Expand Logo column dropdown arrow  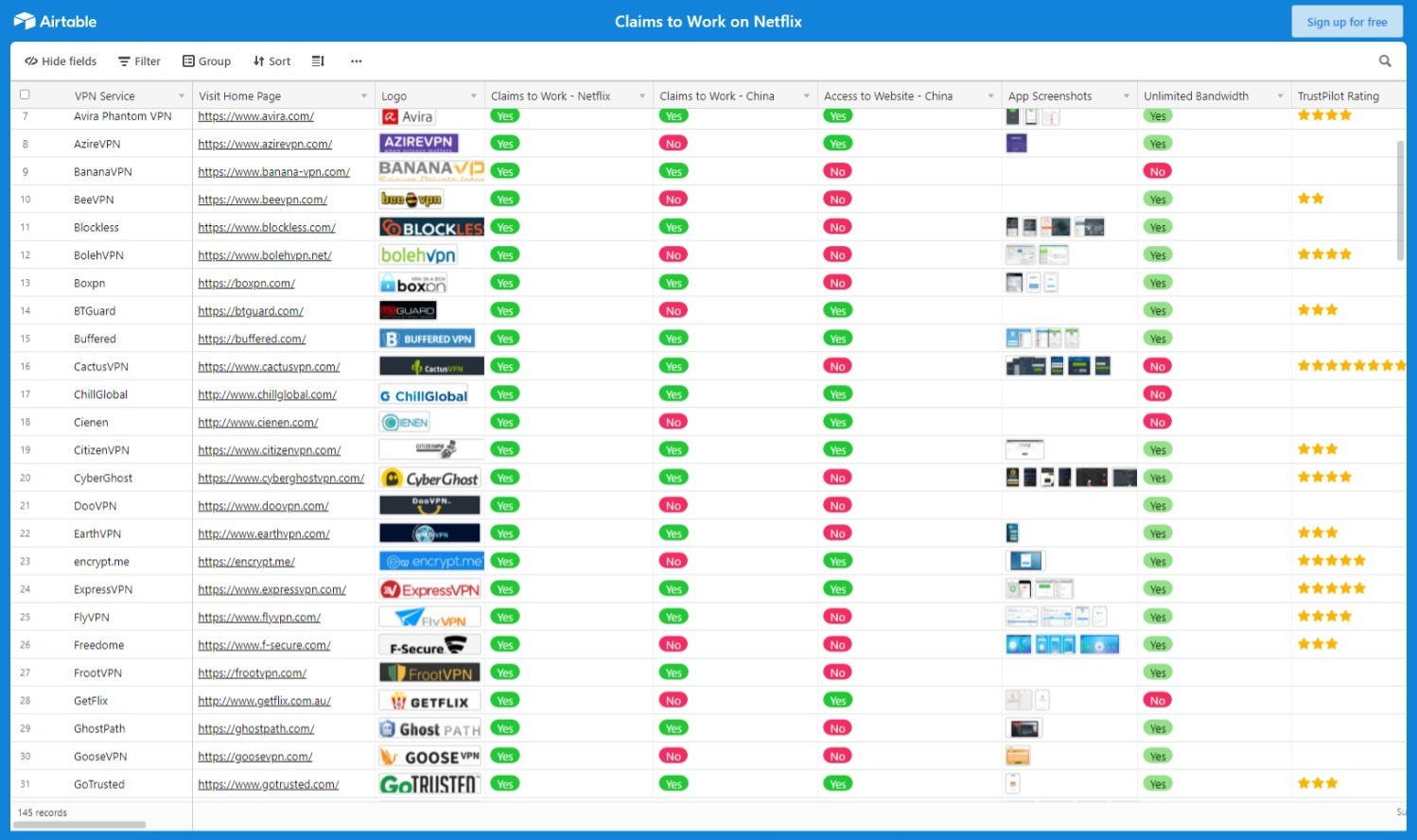point(474,96)
